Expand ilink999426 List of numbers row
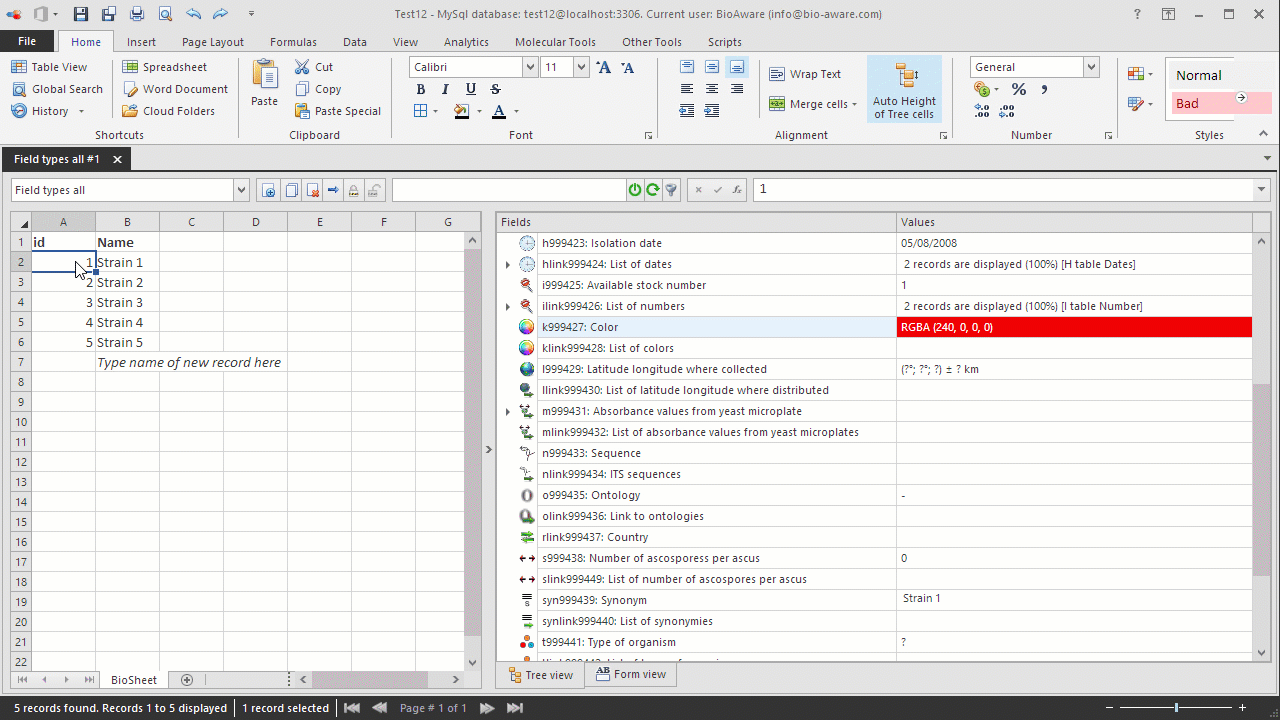1280x720 pixels. pos(508,307)
